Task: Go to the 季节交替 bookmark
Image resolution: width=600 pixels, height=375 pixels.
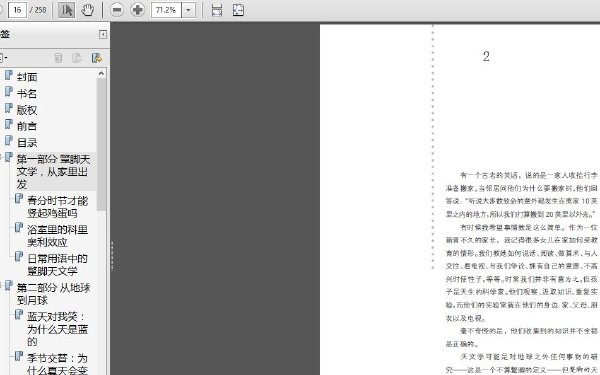Action: coord(57,364)
